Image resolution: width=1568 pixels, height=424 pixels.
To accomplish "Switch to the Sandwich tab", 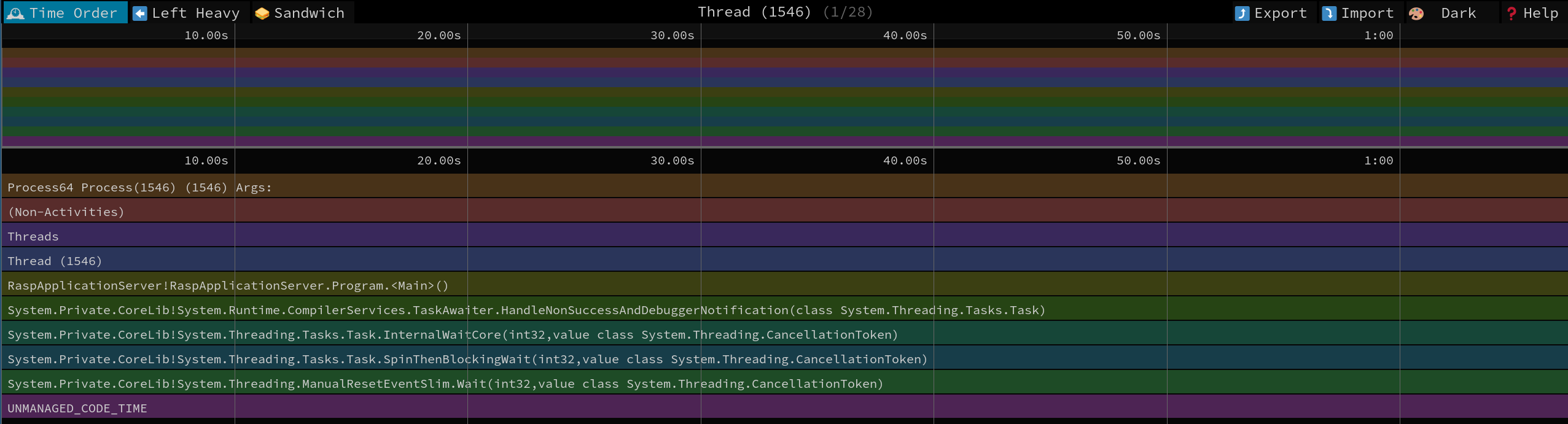I will pyautogui.click(x=309, y=13).
